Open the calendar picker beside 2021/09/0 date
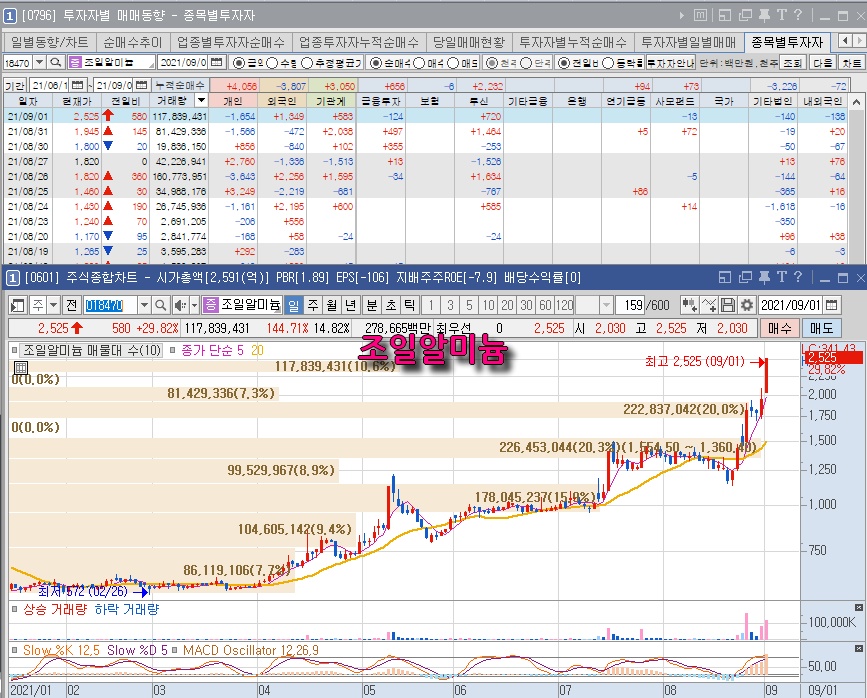The image size is (867, 698). point(217,62)
